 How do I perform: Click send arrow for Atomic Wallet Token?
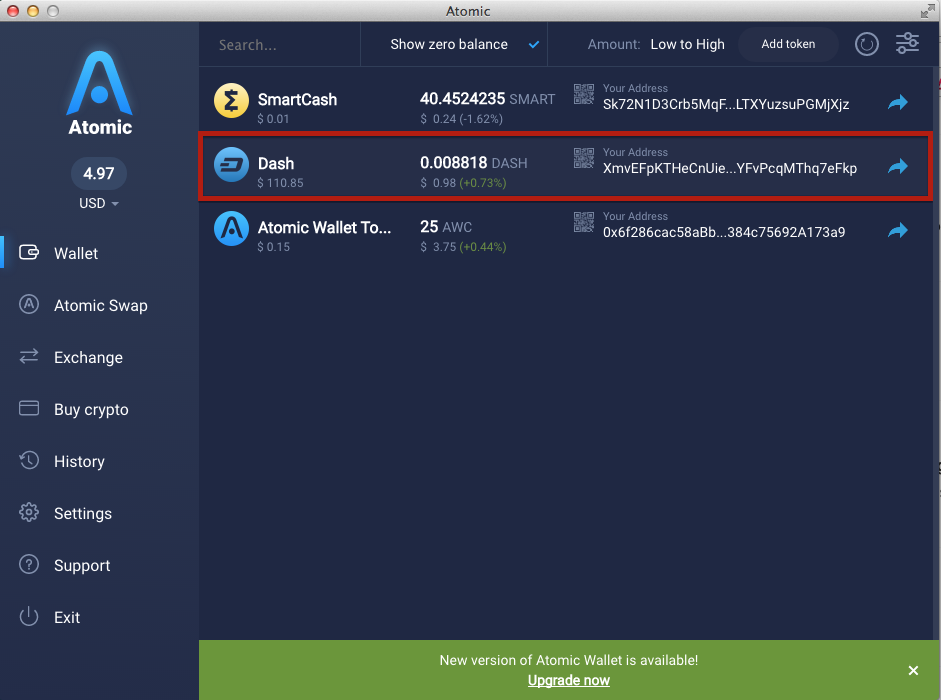898,231
